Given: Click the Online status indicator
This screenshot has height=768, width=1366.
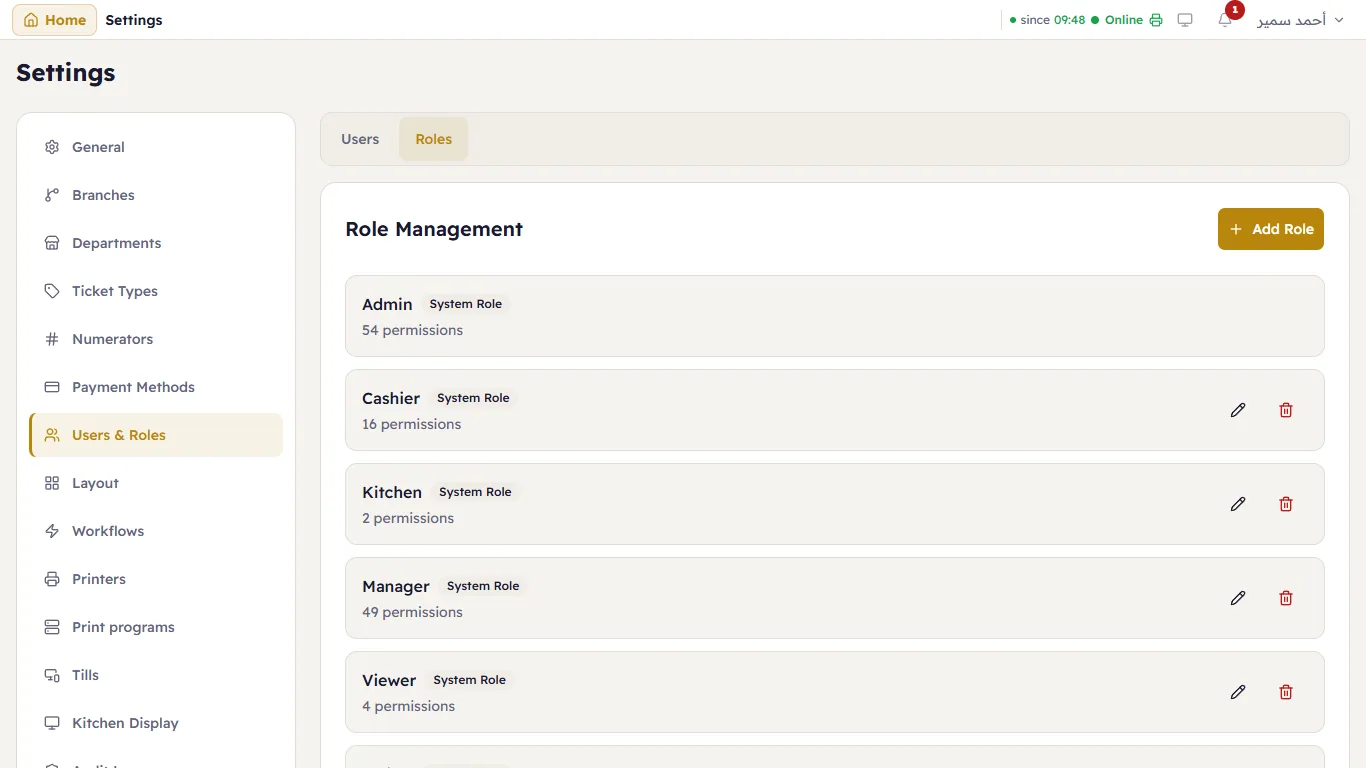Looking at the screenshot, I should click(1117, 20).
